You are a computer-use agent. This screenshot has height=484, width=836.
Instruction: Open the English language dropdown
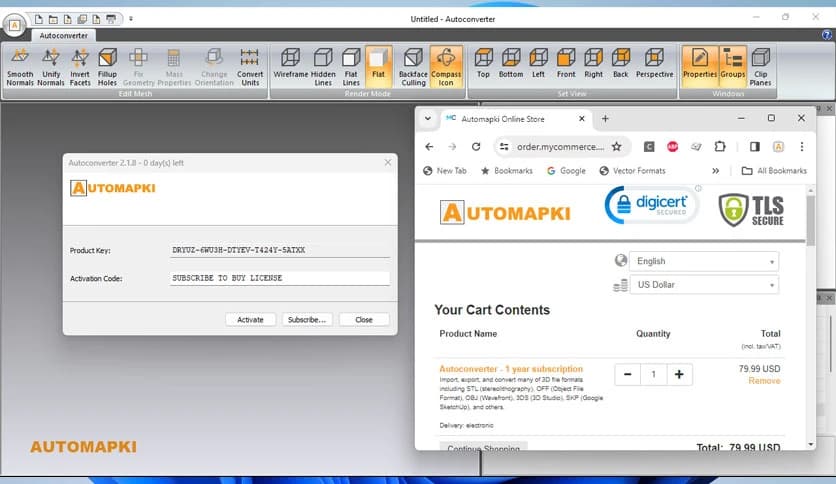704,261
